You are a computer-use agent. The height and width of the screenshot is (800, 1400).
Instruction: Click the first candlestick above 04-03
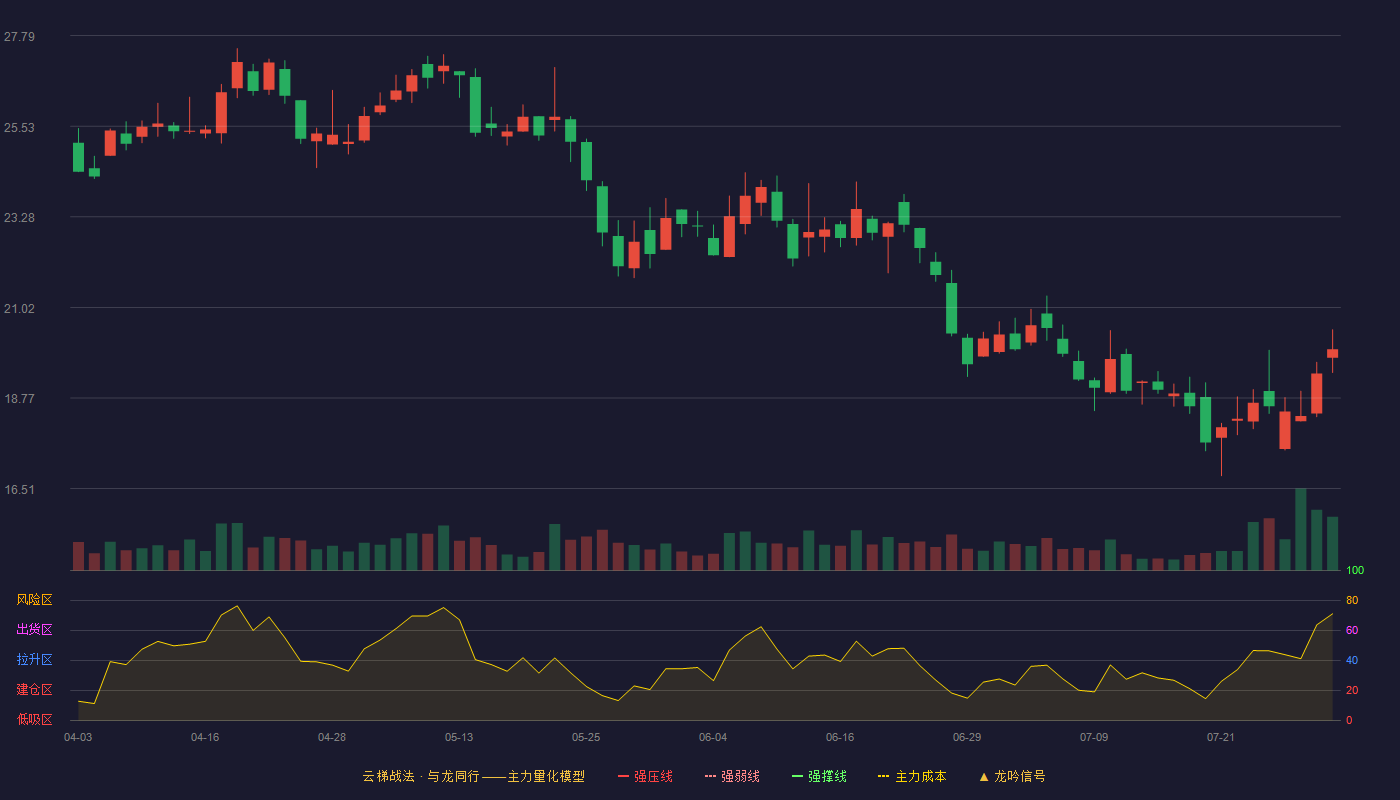pyautogui.click(x=78, y=150)
